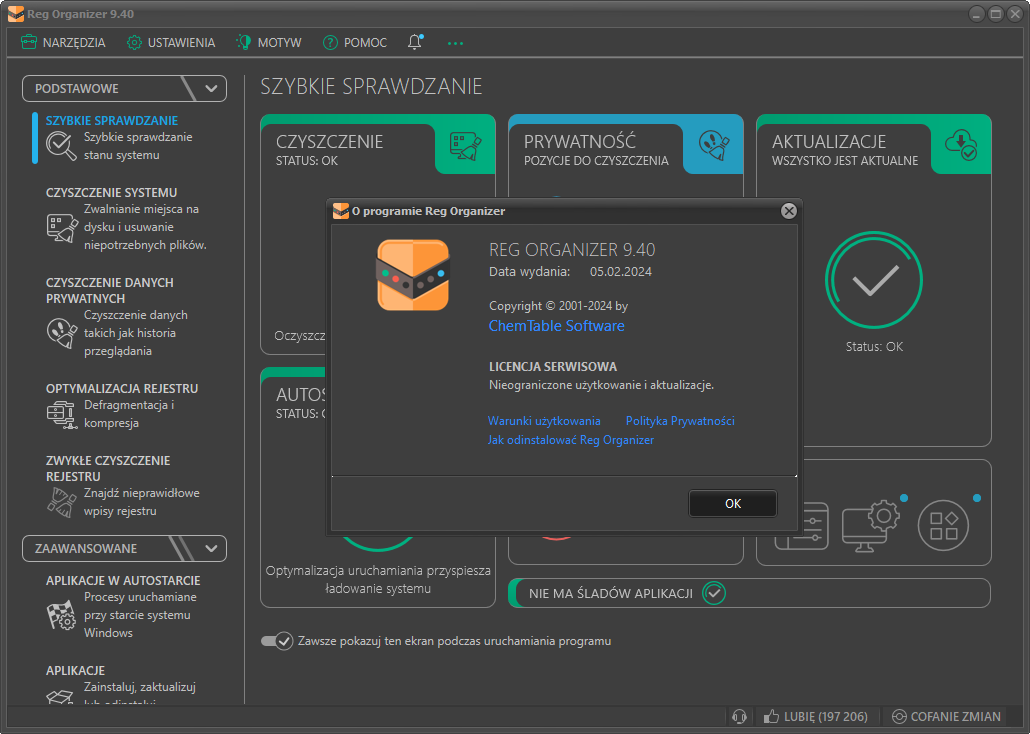Click the Szybkie sprawdzanie magnifier icon

[x=61, y=145]
